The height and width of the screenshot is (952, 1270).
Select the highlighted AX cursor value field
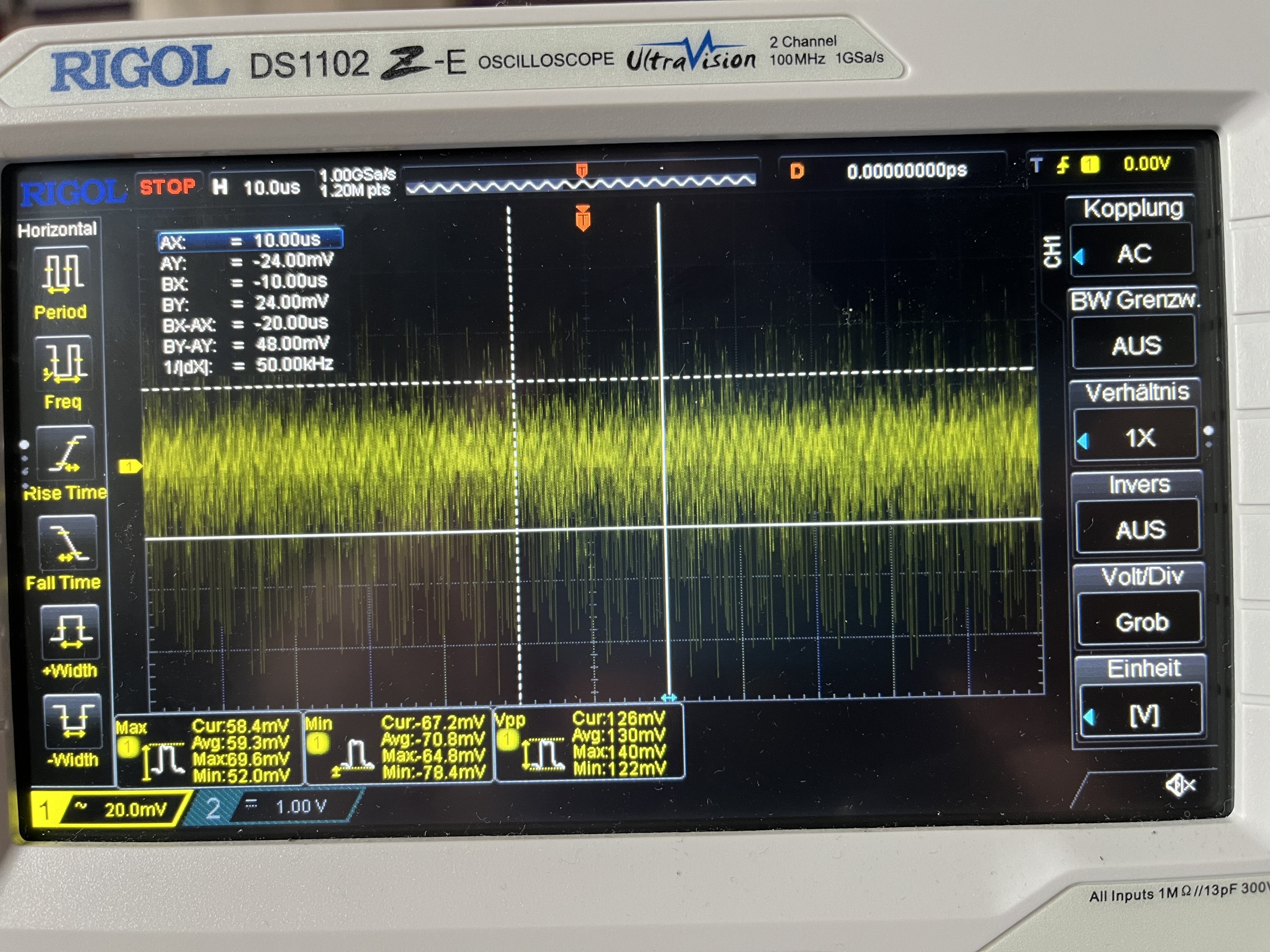(251, 241)
